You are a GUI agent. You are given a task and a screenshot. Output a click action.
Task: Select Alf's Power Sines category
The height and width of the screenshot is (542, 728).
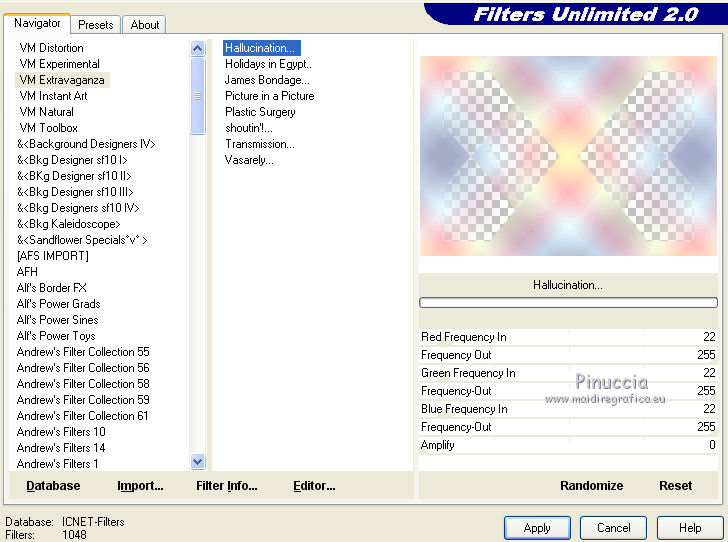point(58,320)
